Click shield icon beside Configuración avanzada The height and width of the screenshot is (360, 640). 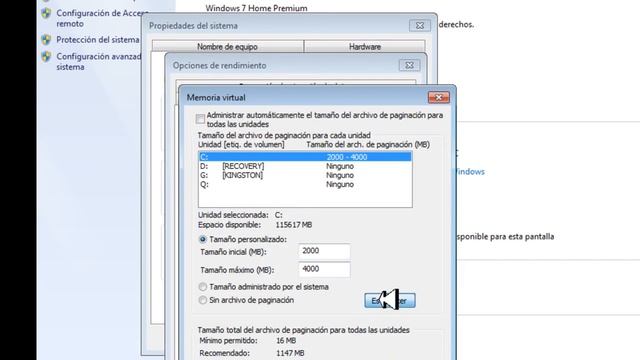click(x=46, y=56)
